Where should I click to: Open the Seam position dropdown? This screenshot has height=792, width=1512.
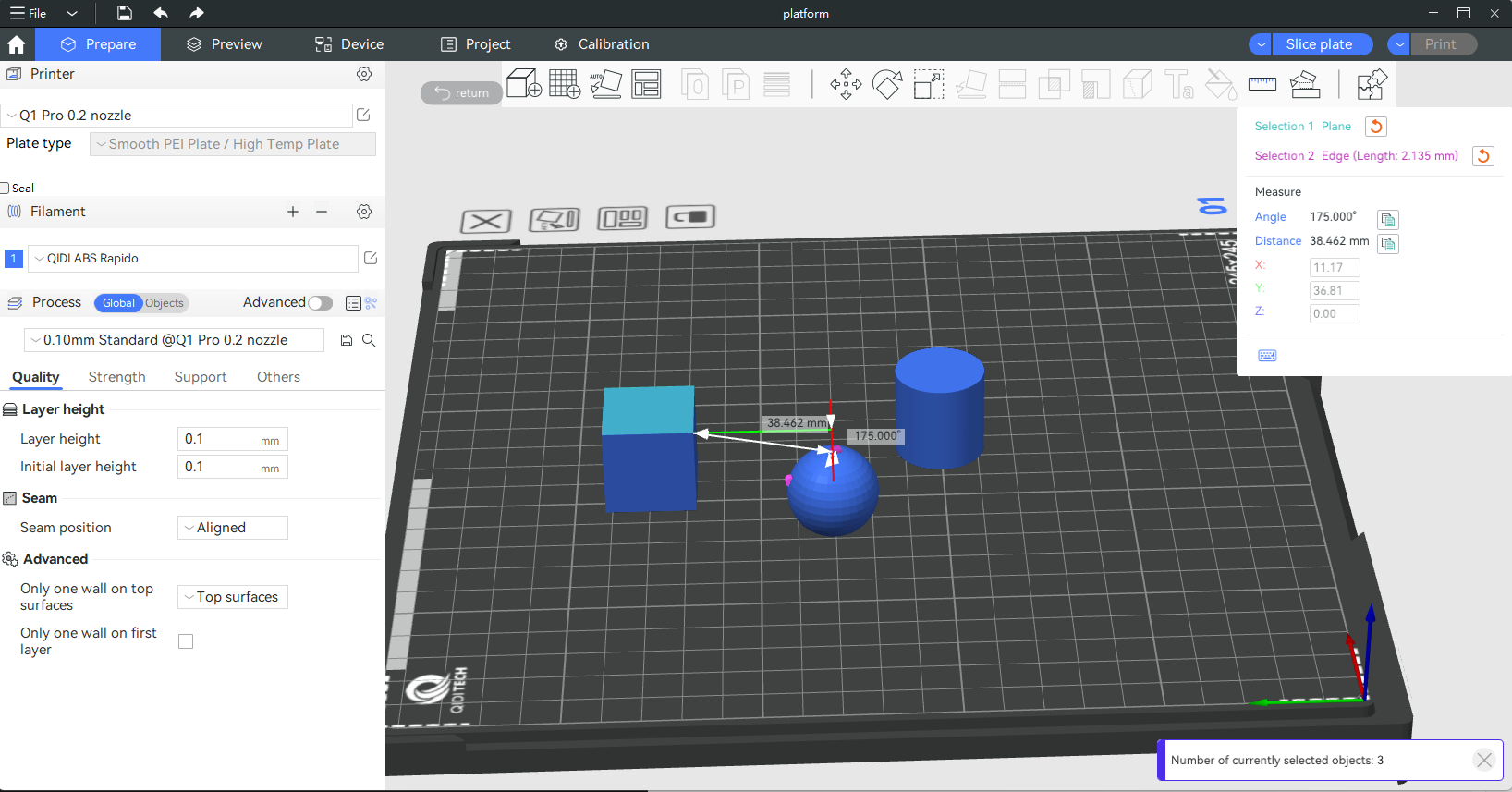233,528
